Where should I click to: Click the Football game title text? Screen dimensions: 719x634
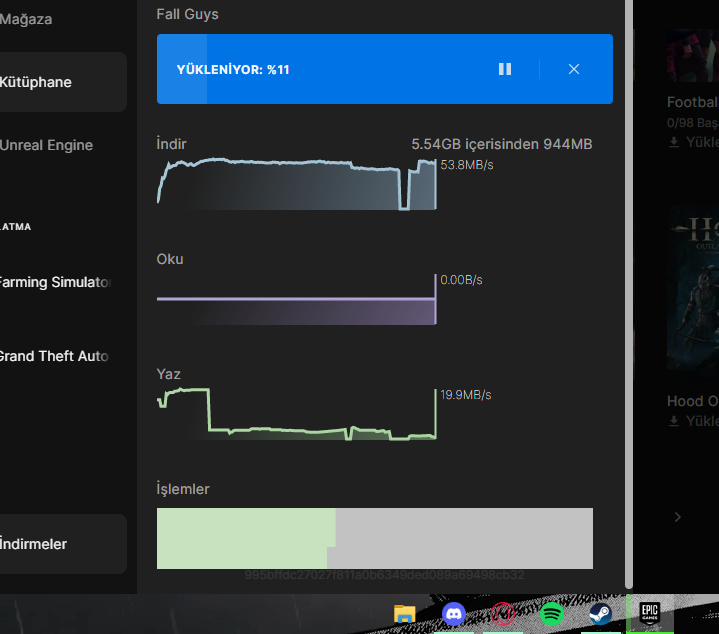(693, 102)
